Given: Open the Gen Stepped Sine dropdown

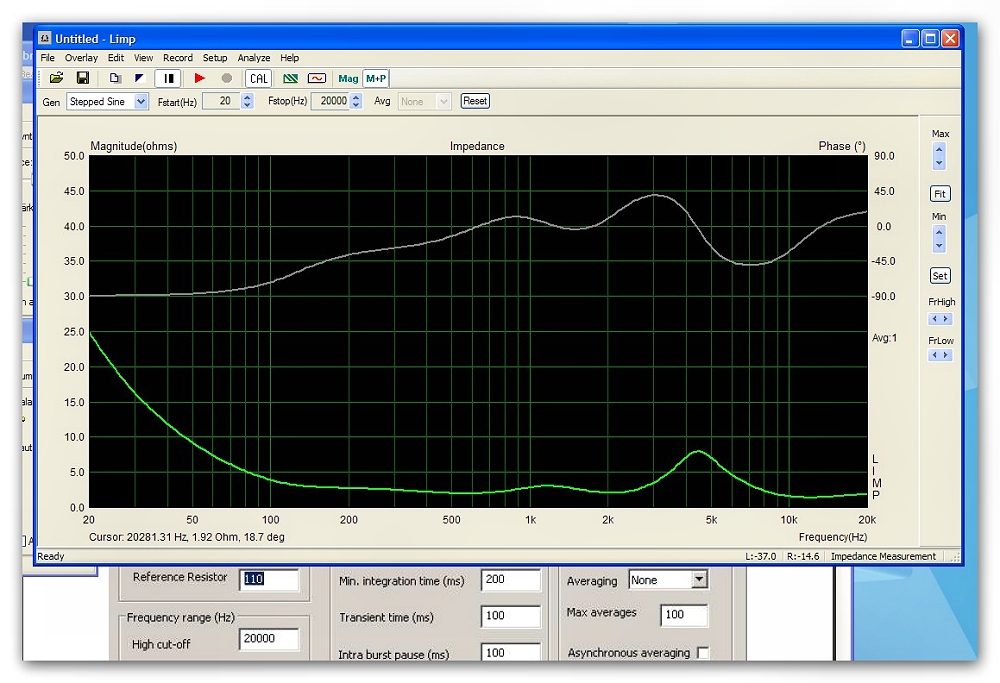Looking at the screenshot, I should 141,101.
